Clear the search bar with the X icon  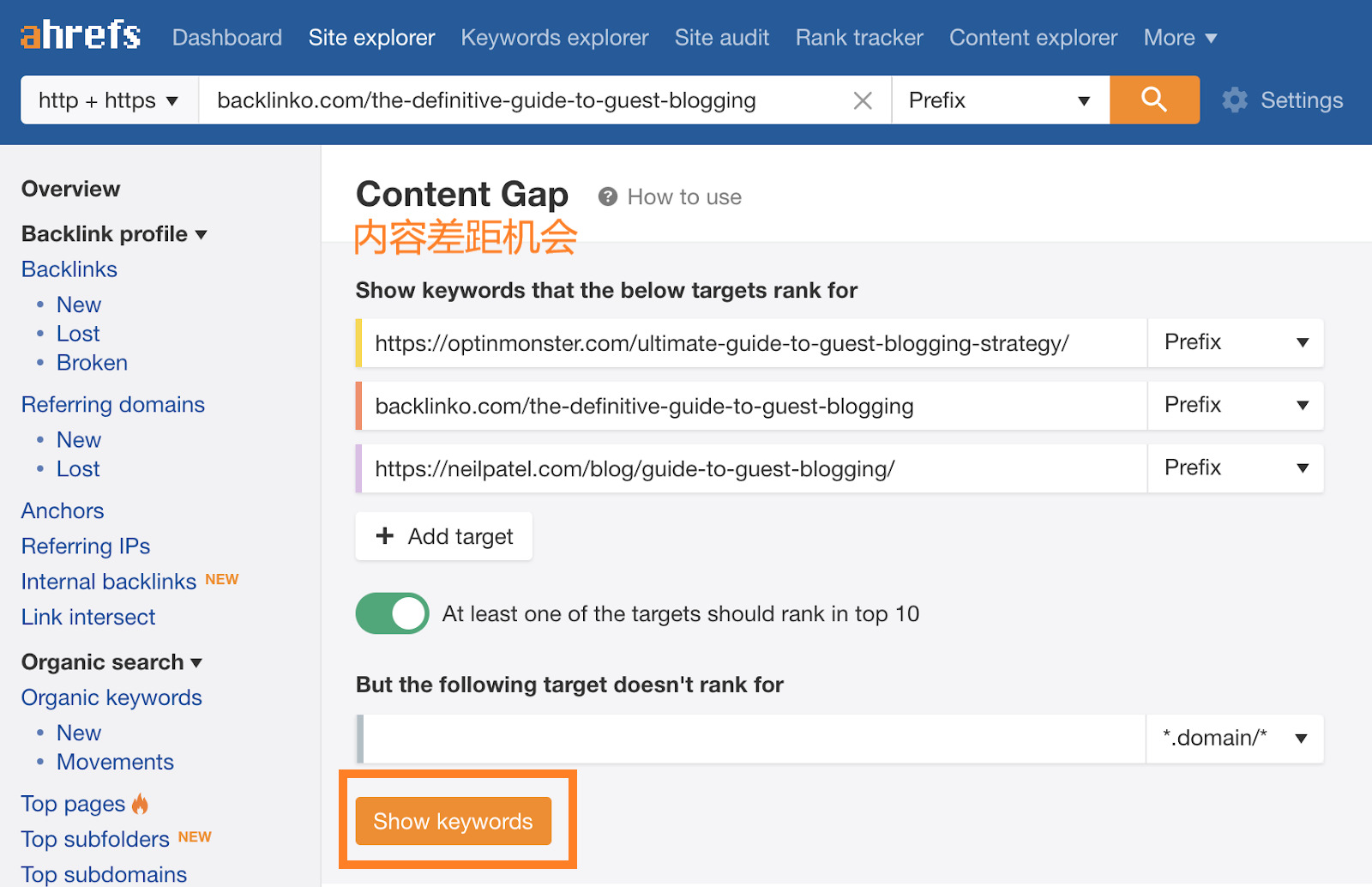(862, 100)
